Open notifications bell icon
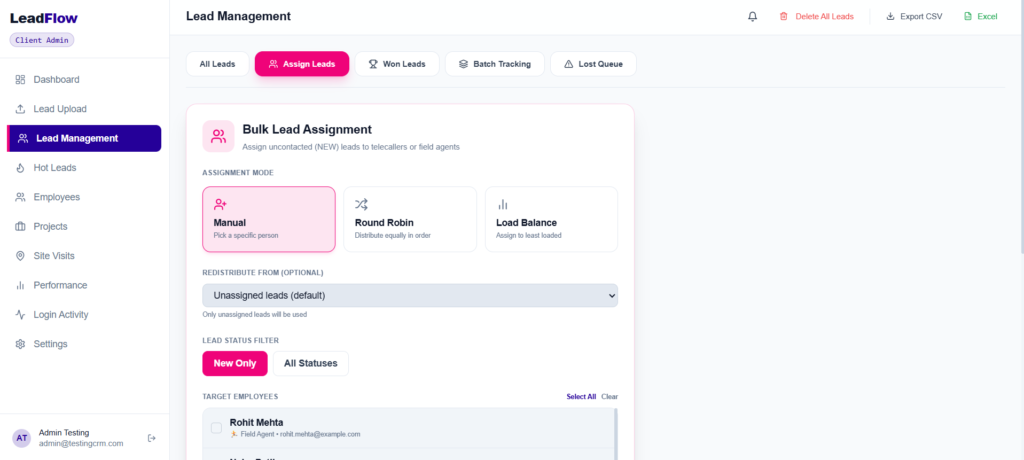This screenshot has width=1024, height=460. point(752,16)
